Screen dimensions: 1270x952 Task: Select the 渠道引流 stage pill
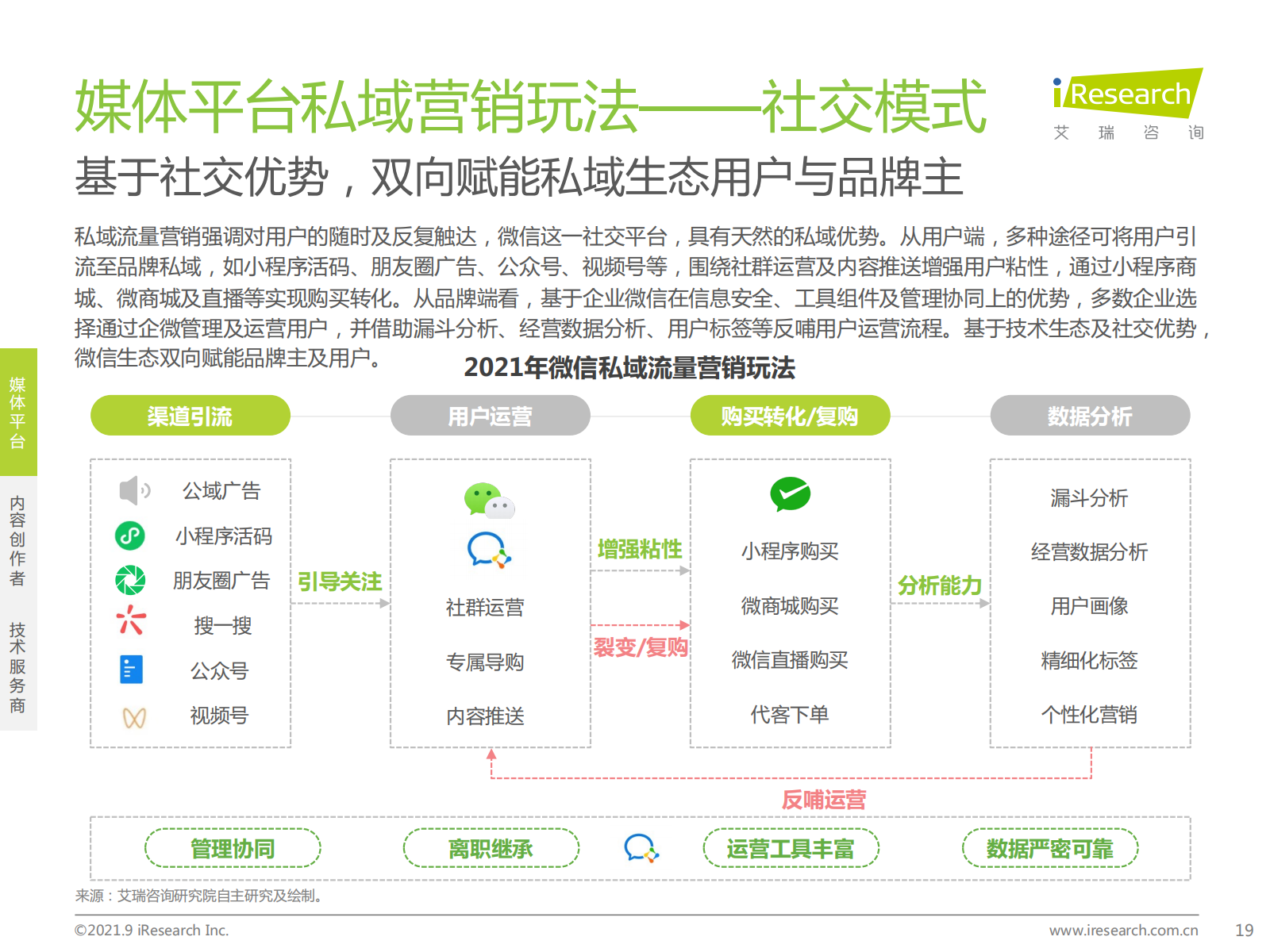click(x=190, y=416)
